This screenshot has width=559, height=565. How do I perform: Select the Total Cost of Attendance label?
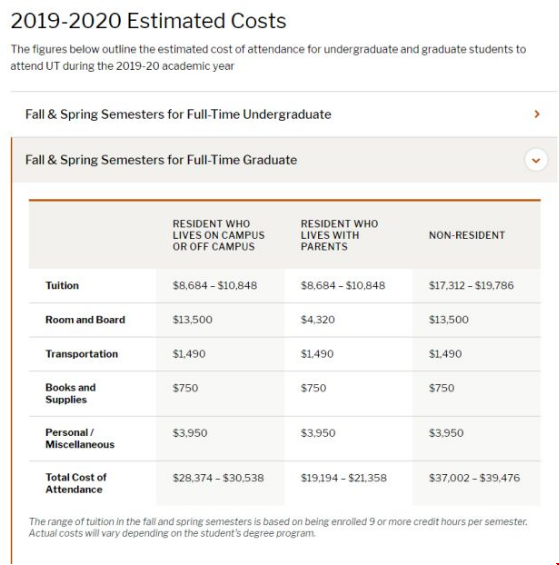(x=76, y=483)
